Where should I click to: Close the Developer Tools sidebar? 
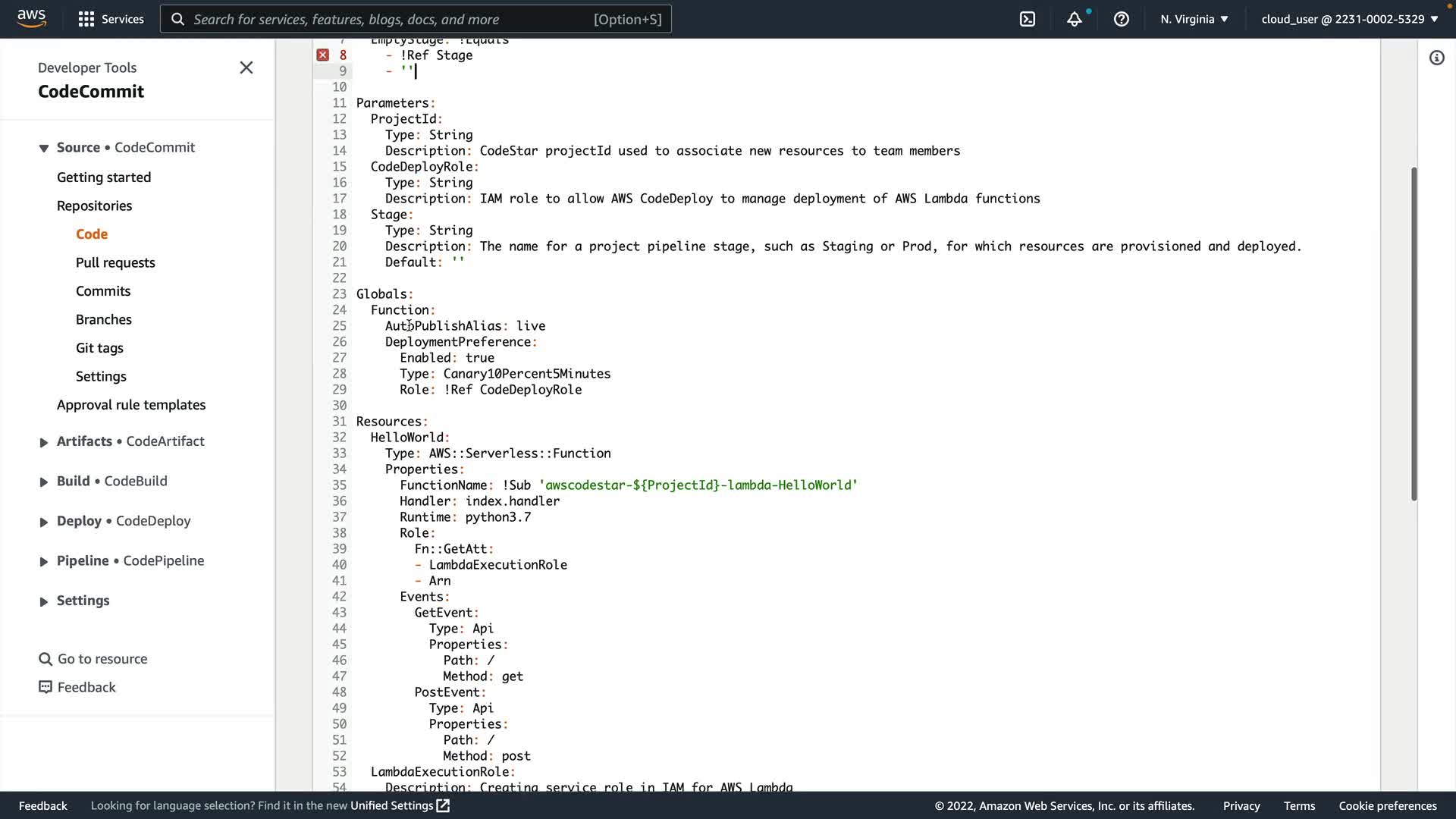246,67
